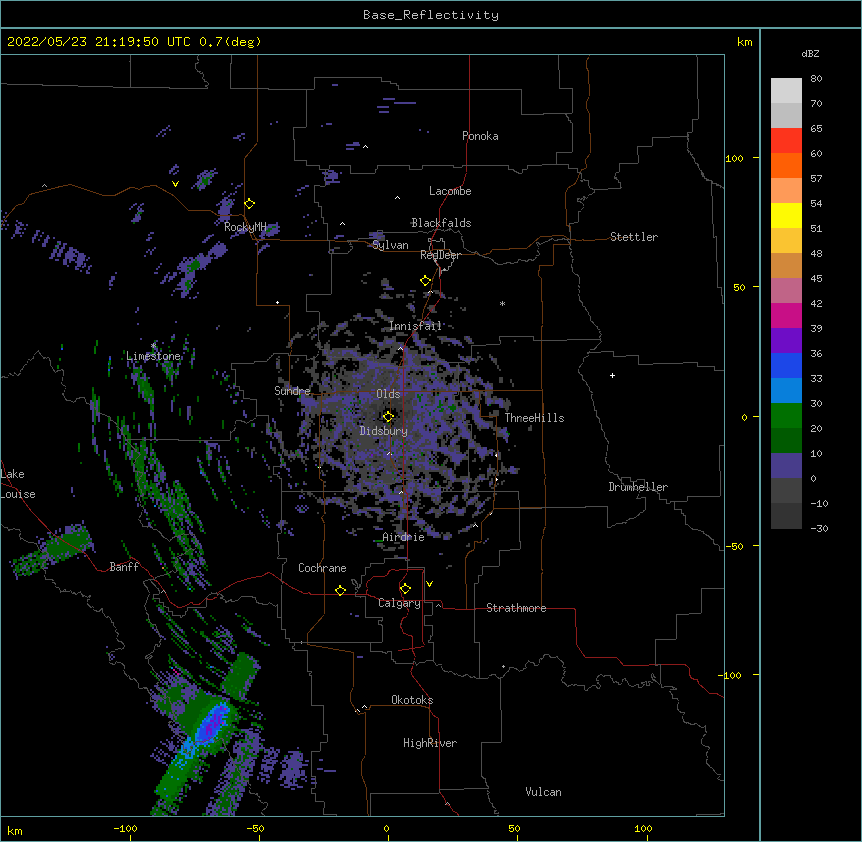
Task: Click the Didsbury town label
Action: (x=384, y=431)
